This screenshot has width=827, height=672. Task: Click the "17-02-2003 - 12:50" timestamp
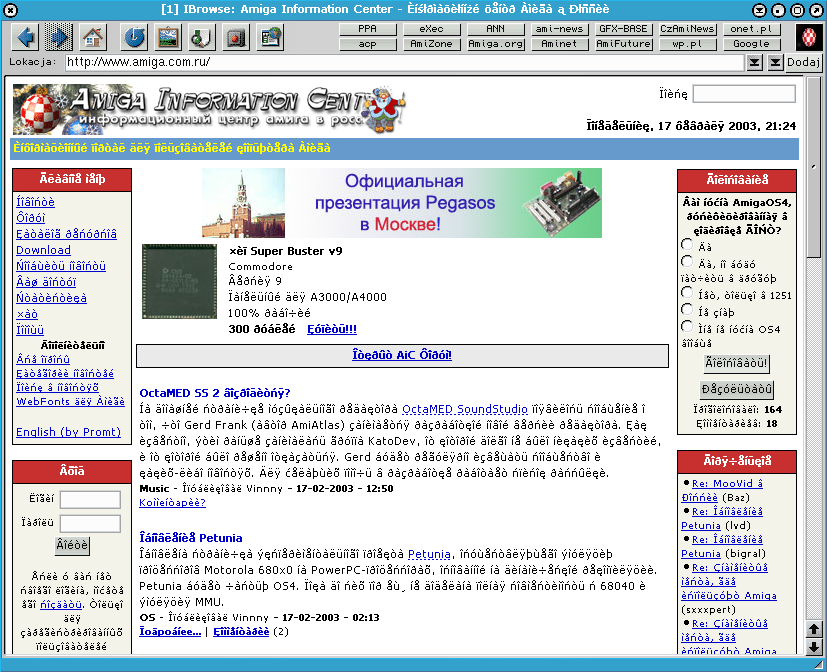(x=344, y=488)
